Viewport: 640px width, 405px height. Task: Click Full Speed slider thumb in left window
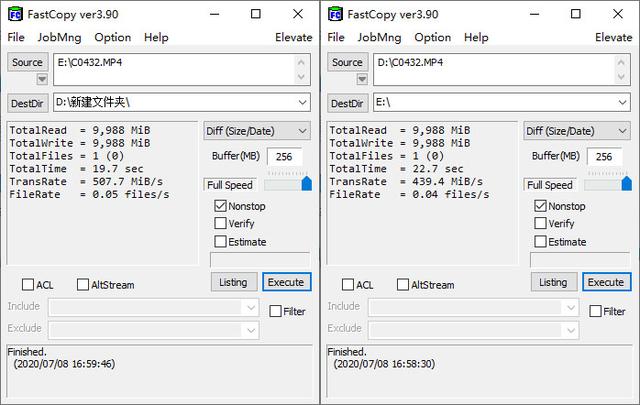(x=307, y=183)
